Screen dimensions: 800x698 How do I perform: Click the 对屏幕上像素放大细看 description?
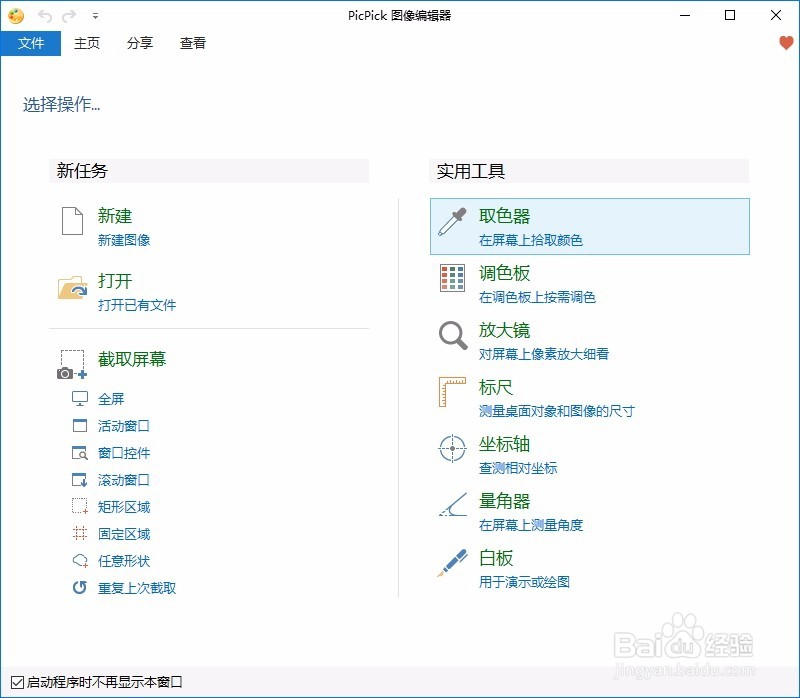click(x=544, y=354)
